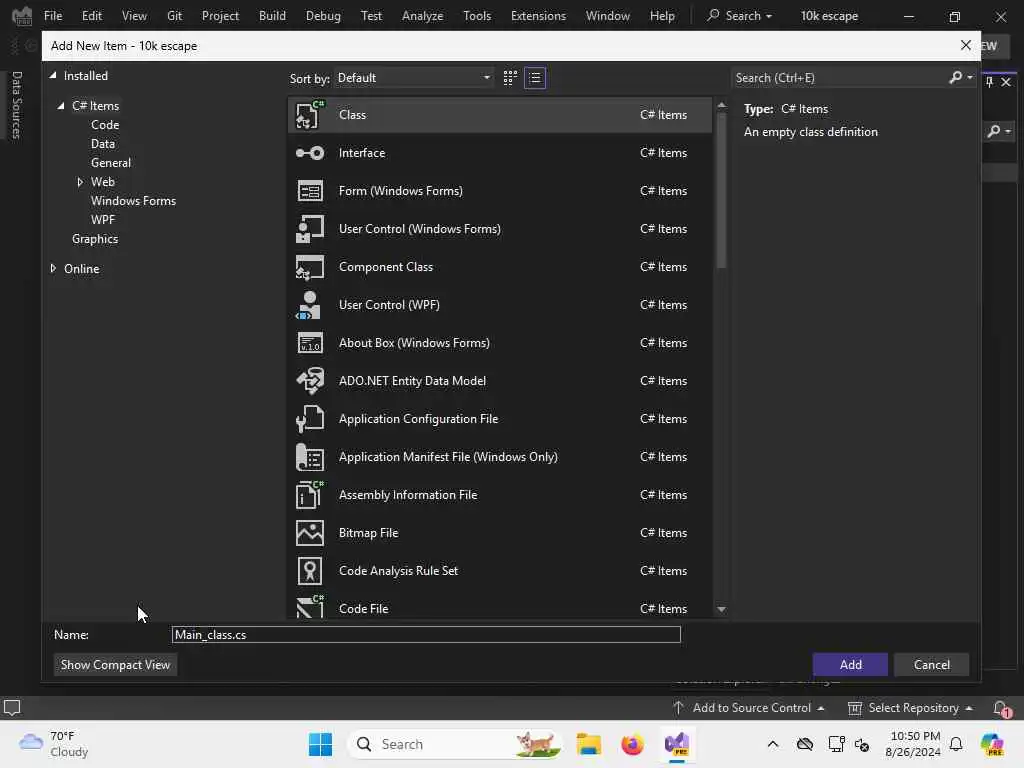Screen dimensions: 1024x768
Task: Open the search options dropdown arrow
Action: pyautogui.click(x=970, y=78)
